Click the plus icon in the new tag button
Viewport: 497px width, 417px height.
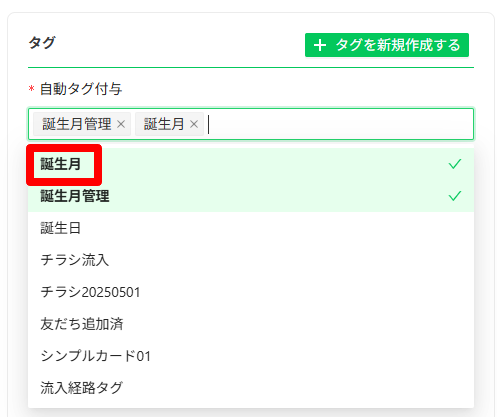pyautogui.click(x=320, y=45)
